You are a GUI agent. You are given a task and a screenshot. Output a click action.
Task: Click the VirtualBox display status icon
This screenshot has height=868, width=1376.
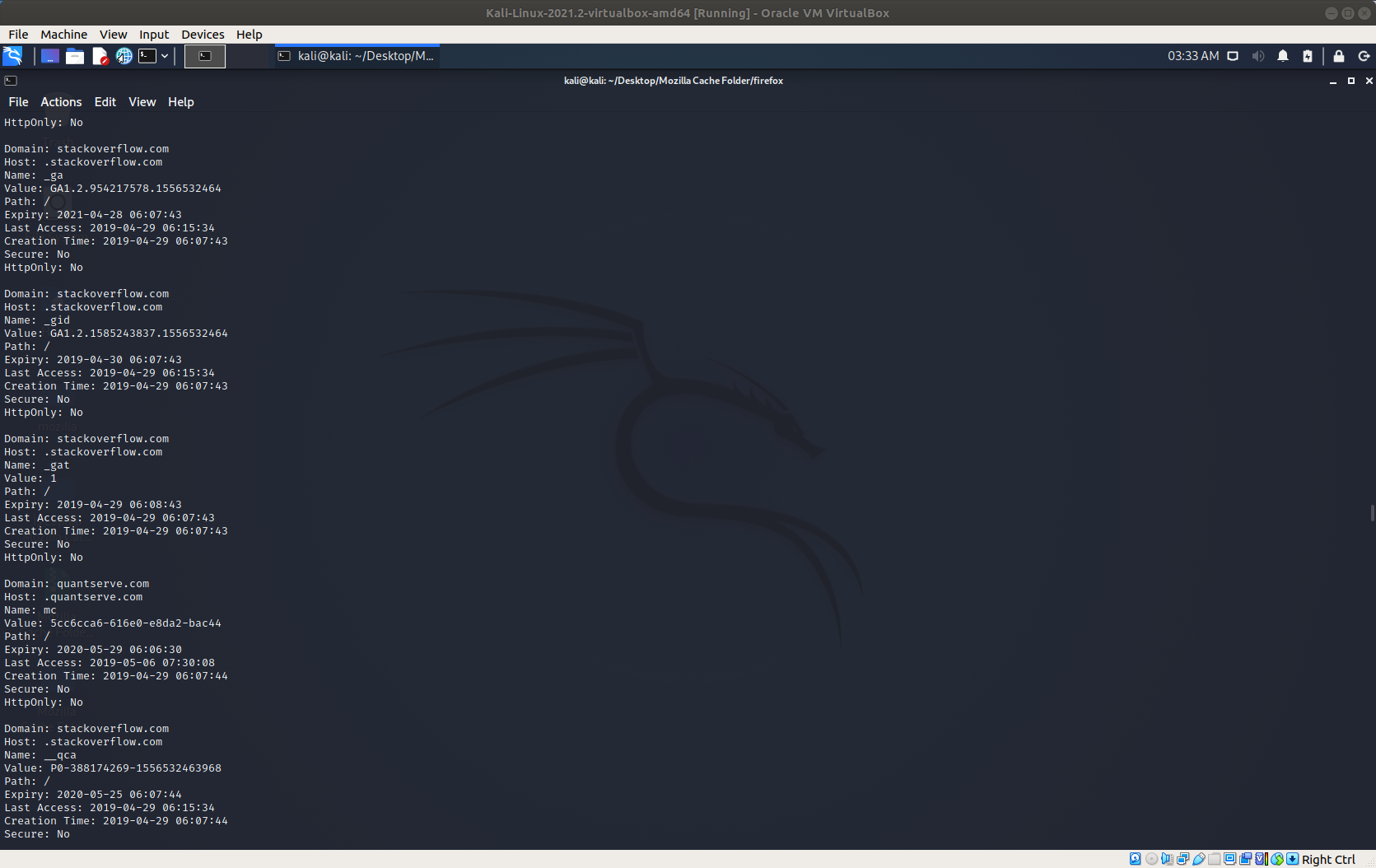click(1229, 859)
